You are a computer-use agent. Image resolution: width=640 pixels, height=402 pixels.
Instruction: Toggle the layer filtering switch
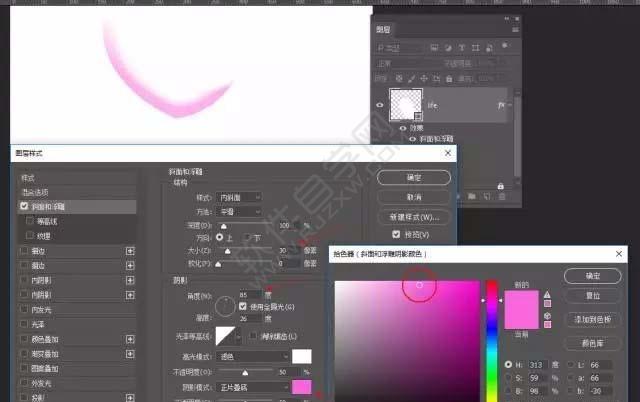(505, 46)
